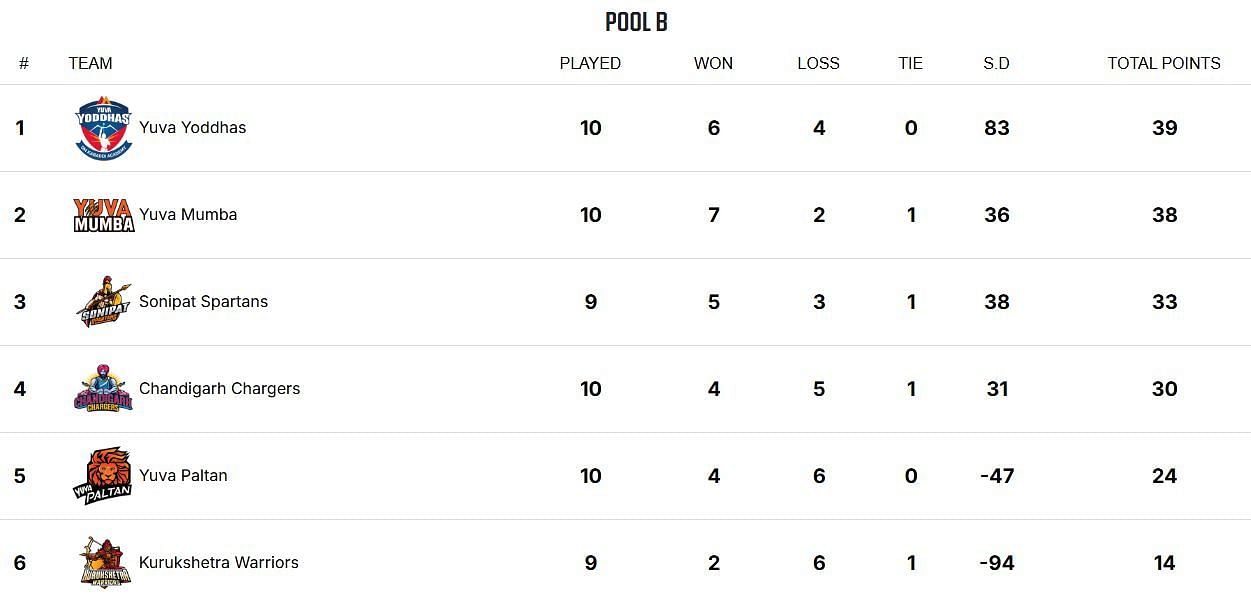Image resolution: width=1251 pixels, height=601 pixels.
Task: Click the Kurukshetra Warriors team name
Action: pyautogui.click(x=218, y=563)
